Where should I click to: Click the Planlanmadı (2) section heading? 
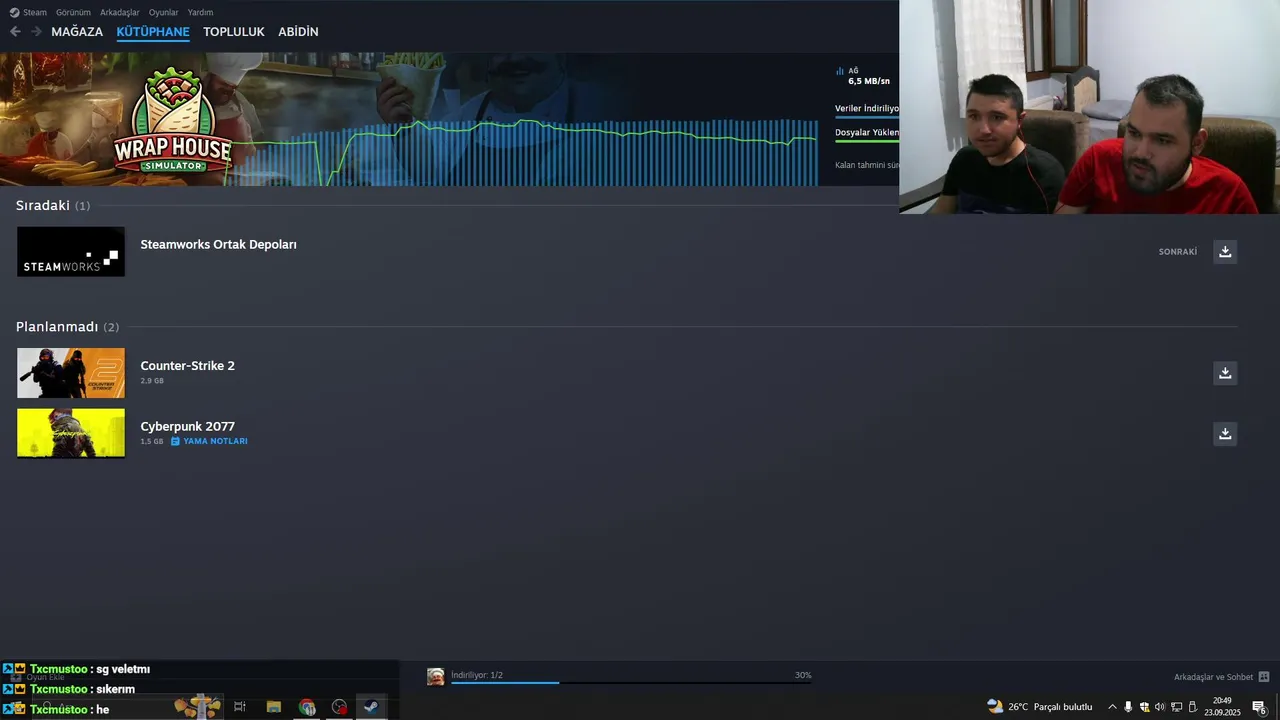(67, 327)
